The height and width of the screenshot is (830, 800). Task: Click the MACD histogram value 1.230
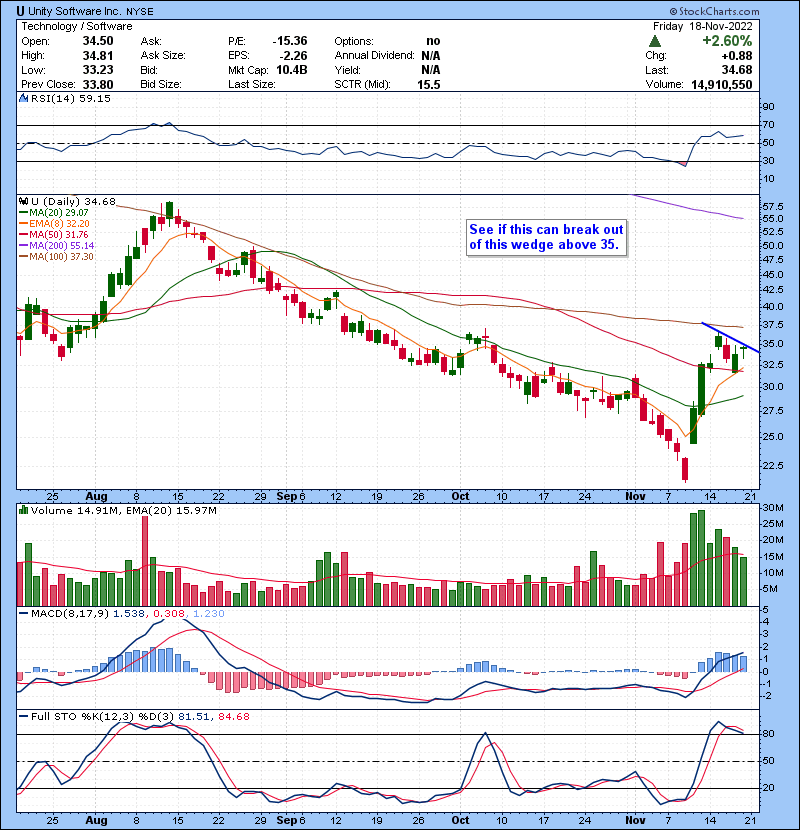209,614
